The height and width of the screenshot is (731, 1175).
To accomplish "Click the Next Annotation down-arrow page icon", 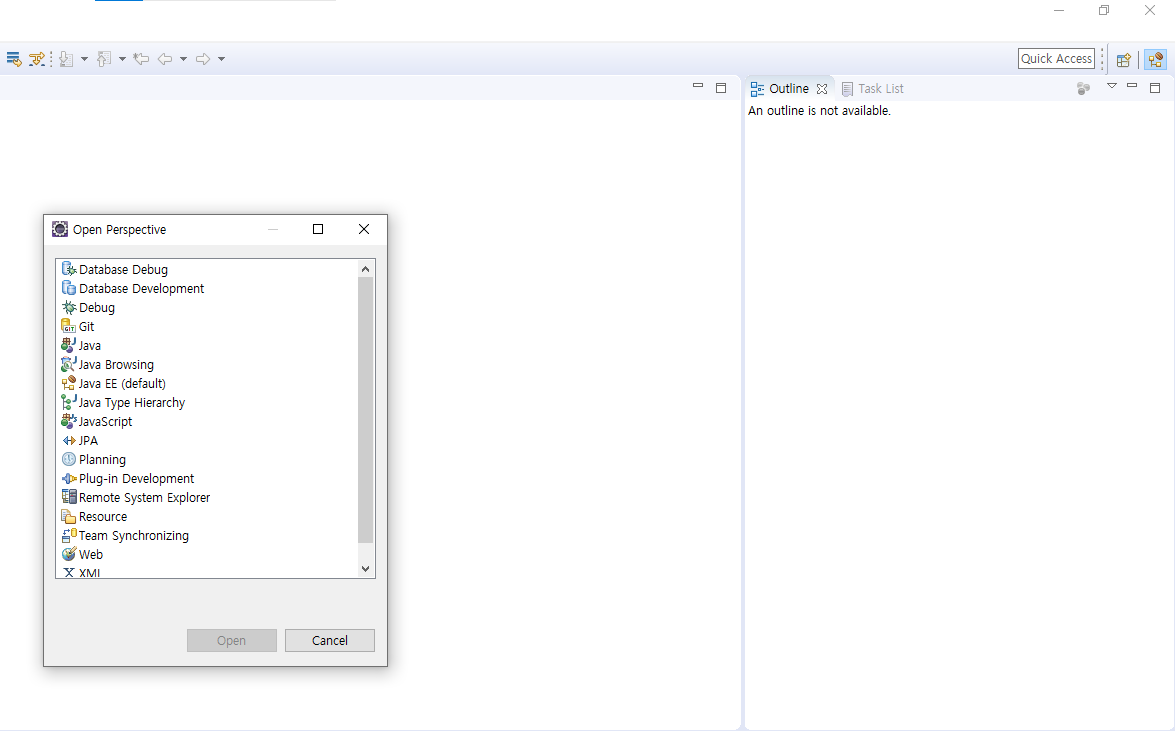I will [x=66, y=58].
